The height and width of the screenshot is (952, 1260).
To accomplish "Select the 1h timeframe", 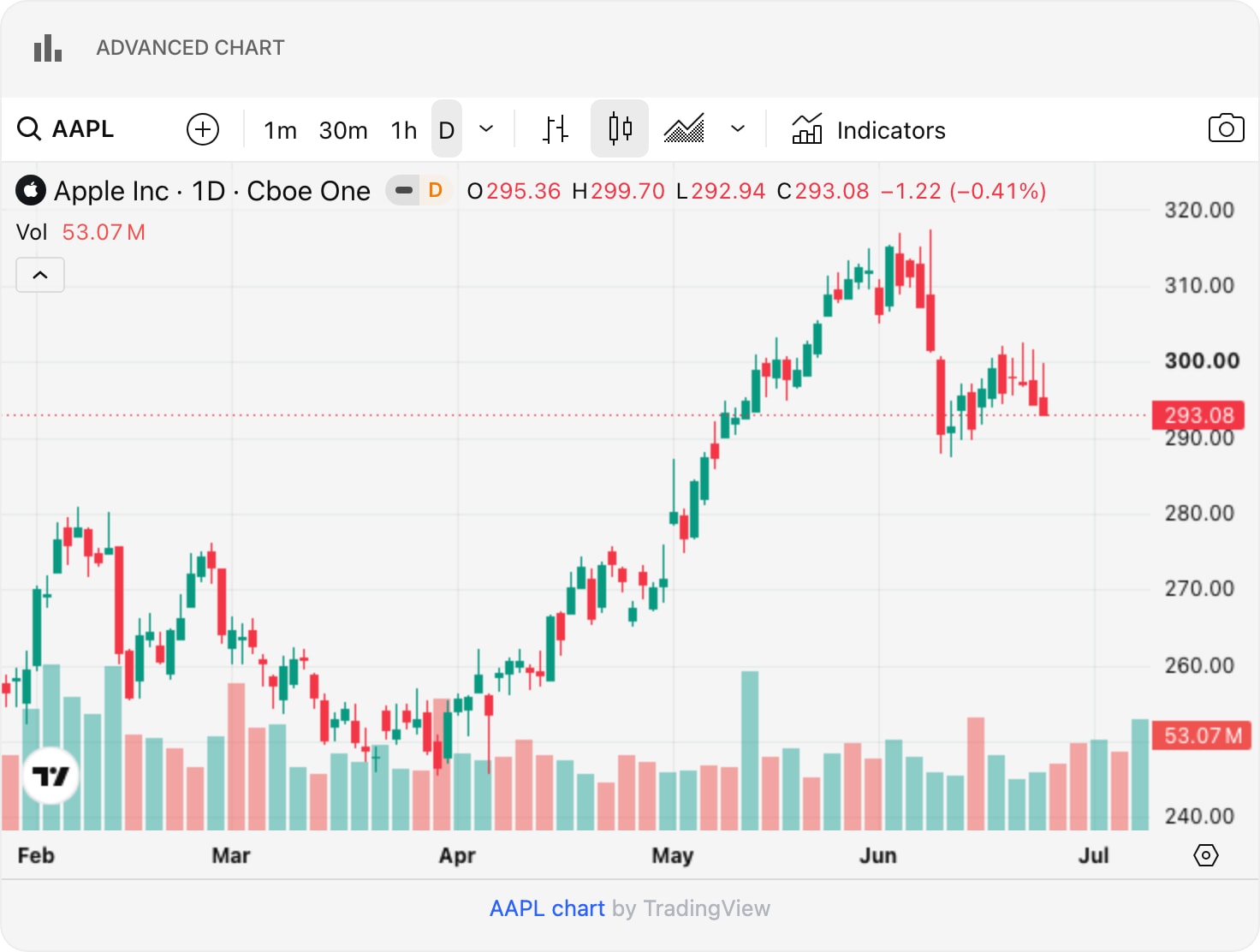I will [404, 130].
